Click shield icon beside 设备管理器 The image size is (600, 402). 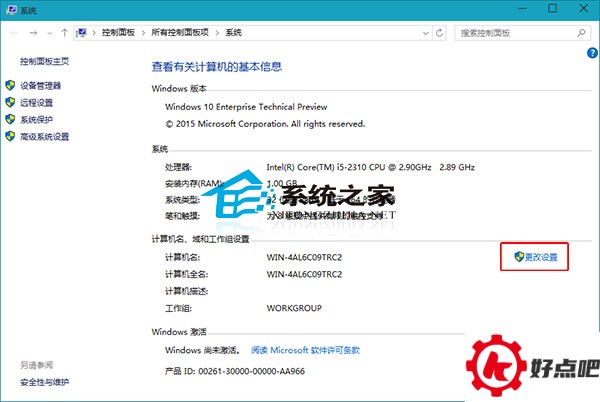click(x=10, y=85)
